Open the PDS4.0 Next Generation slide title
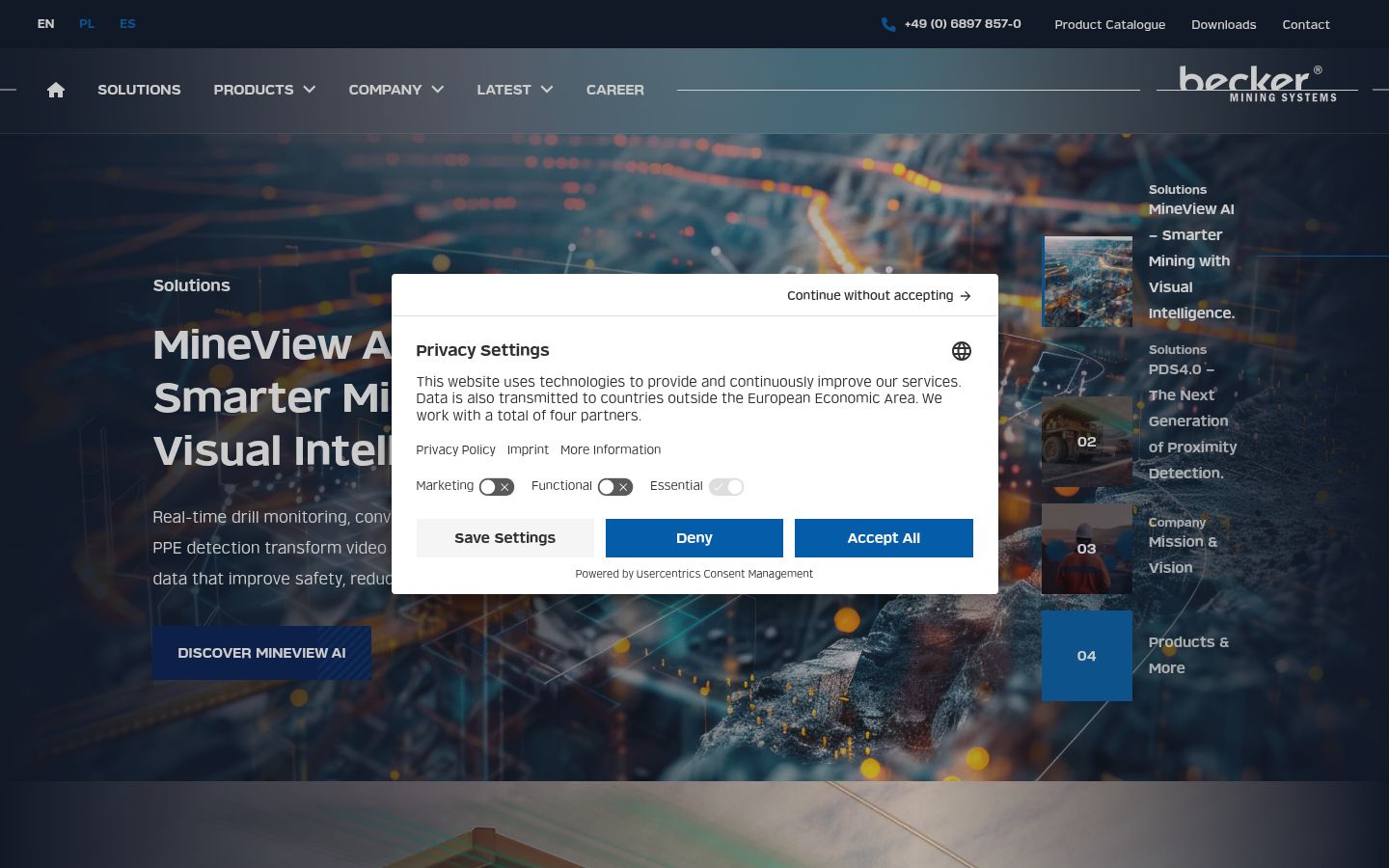Screen dimensions: 1389x868 click(1192, 421)
